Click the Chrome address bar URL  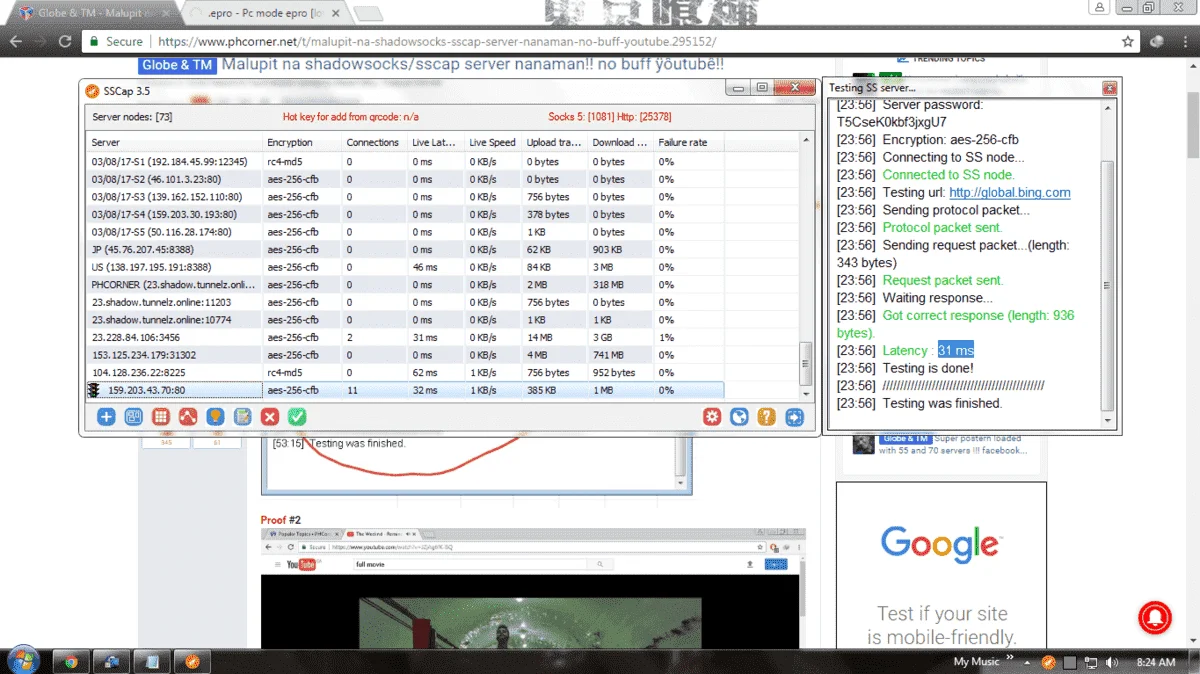(x=437, y=42)
